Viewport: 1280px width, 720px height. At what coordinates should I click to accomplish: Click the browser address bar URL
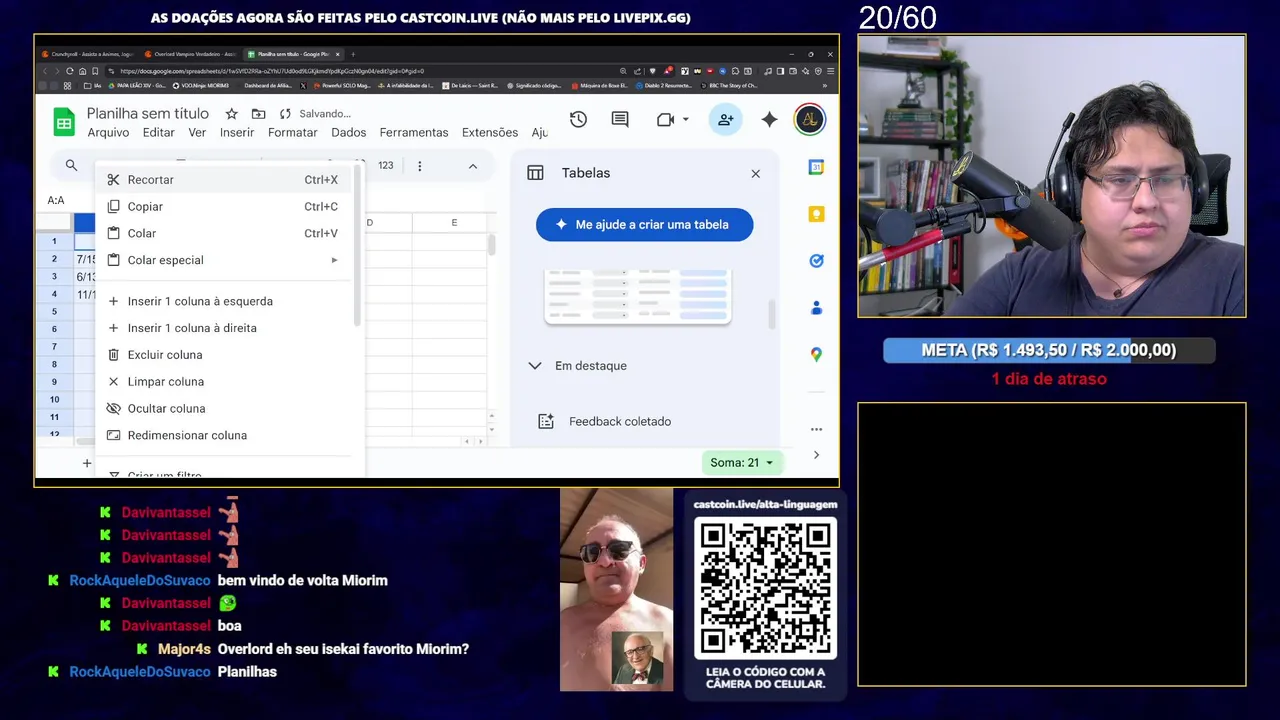pos(271,71)
